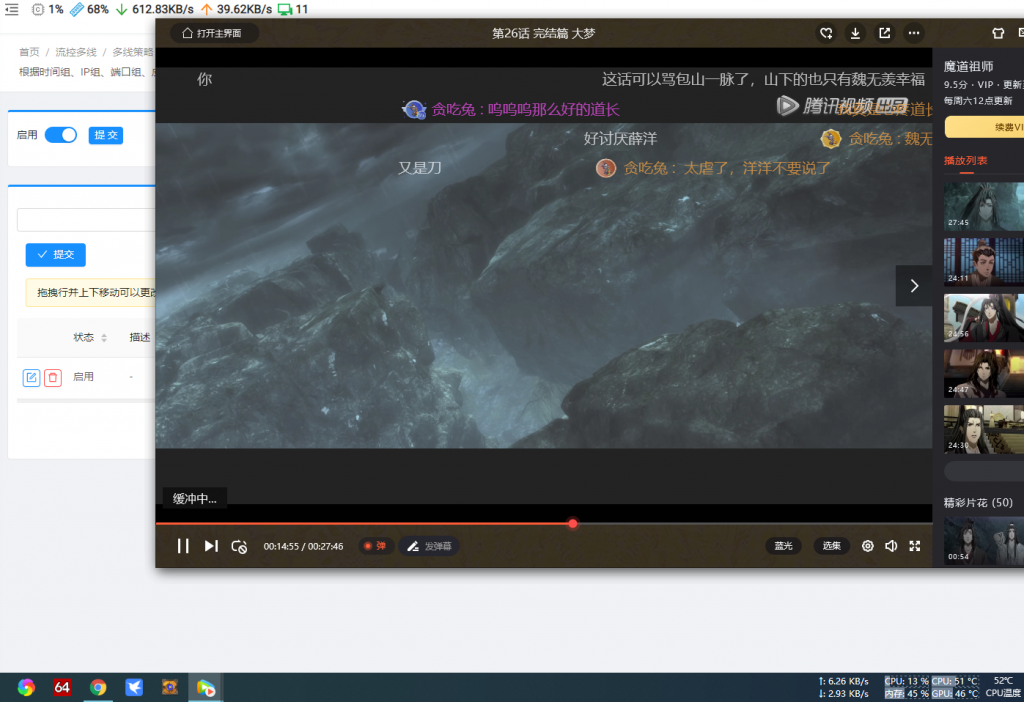Mute the video with the speaker icon
The height and width of the screenshot is (702, 1024).
click(891, 546)
